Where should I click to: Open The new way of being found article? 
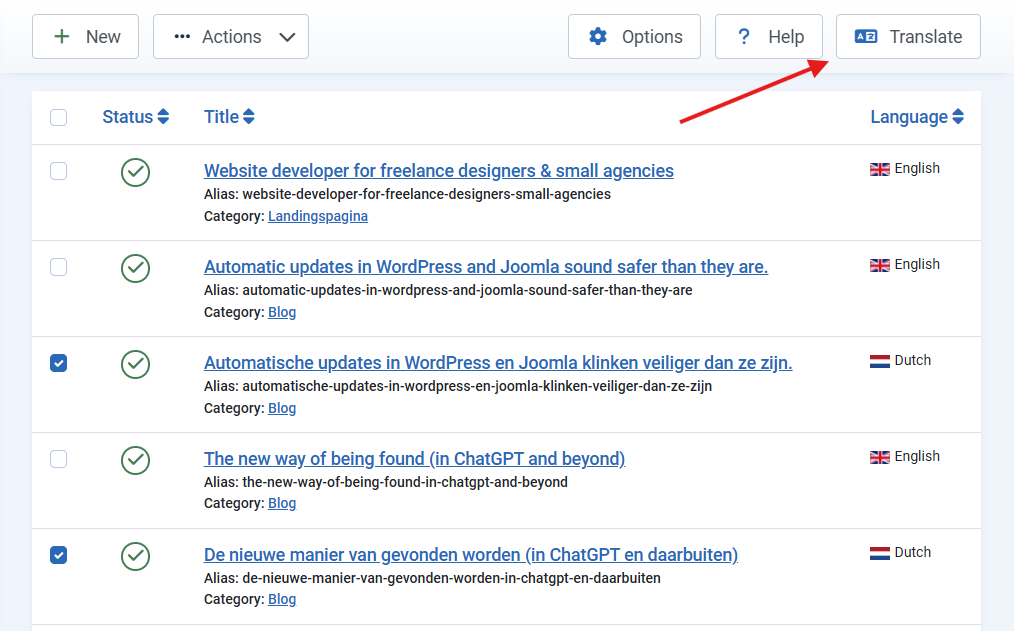[x=414, y=459]
